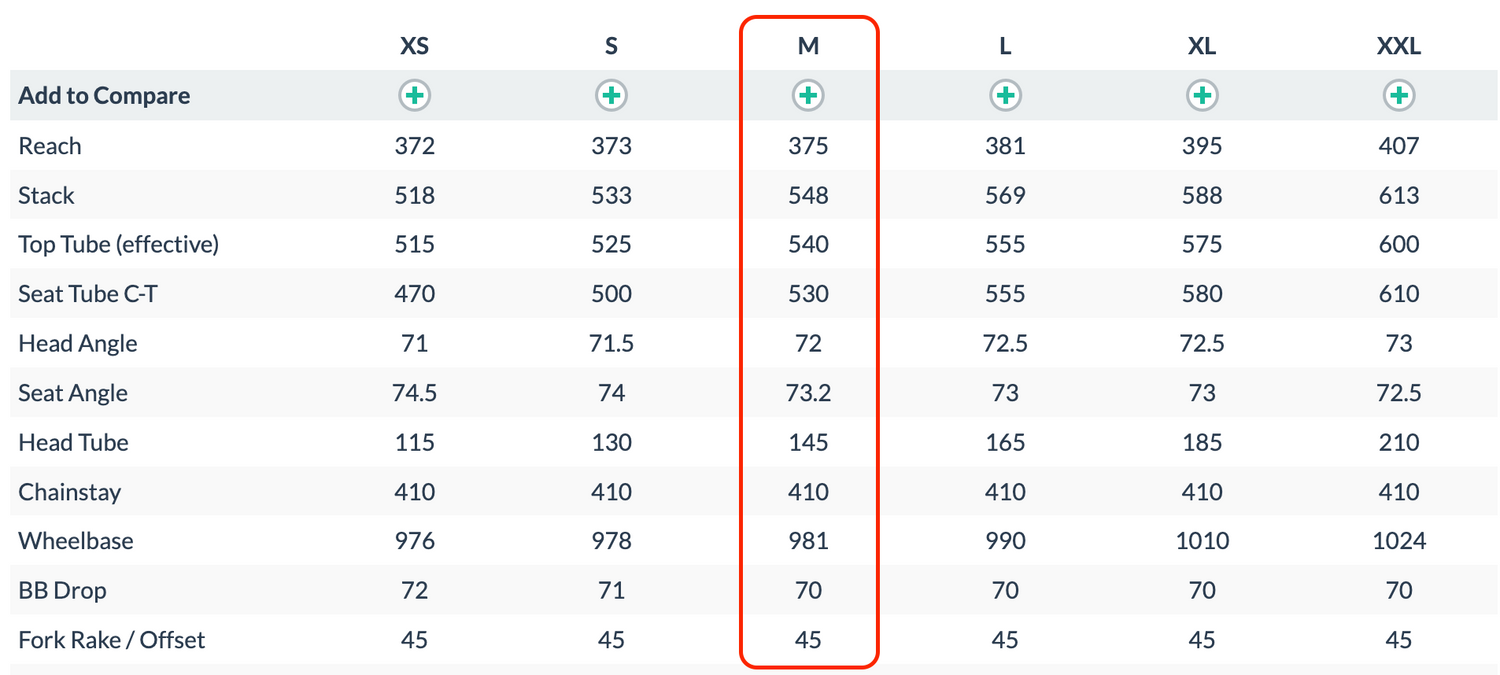Select the M column header
This screenshot has height=675, width=1500.
tap(808, 46)
